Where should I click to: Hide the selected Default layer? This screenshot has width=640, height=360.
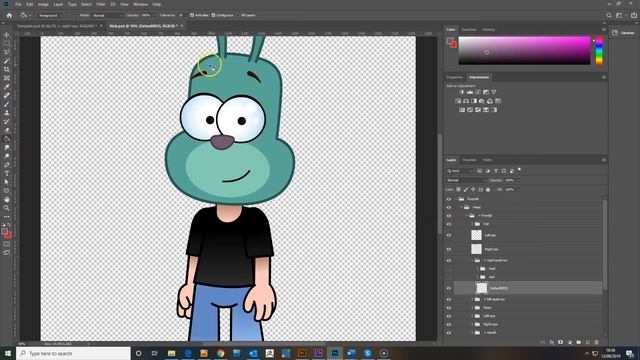pyautogui.click(x=449, y=288)
